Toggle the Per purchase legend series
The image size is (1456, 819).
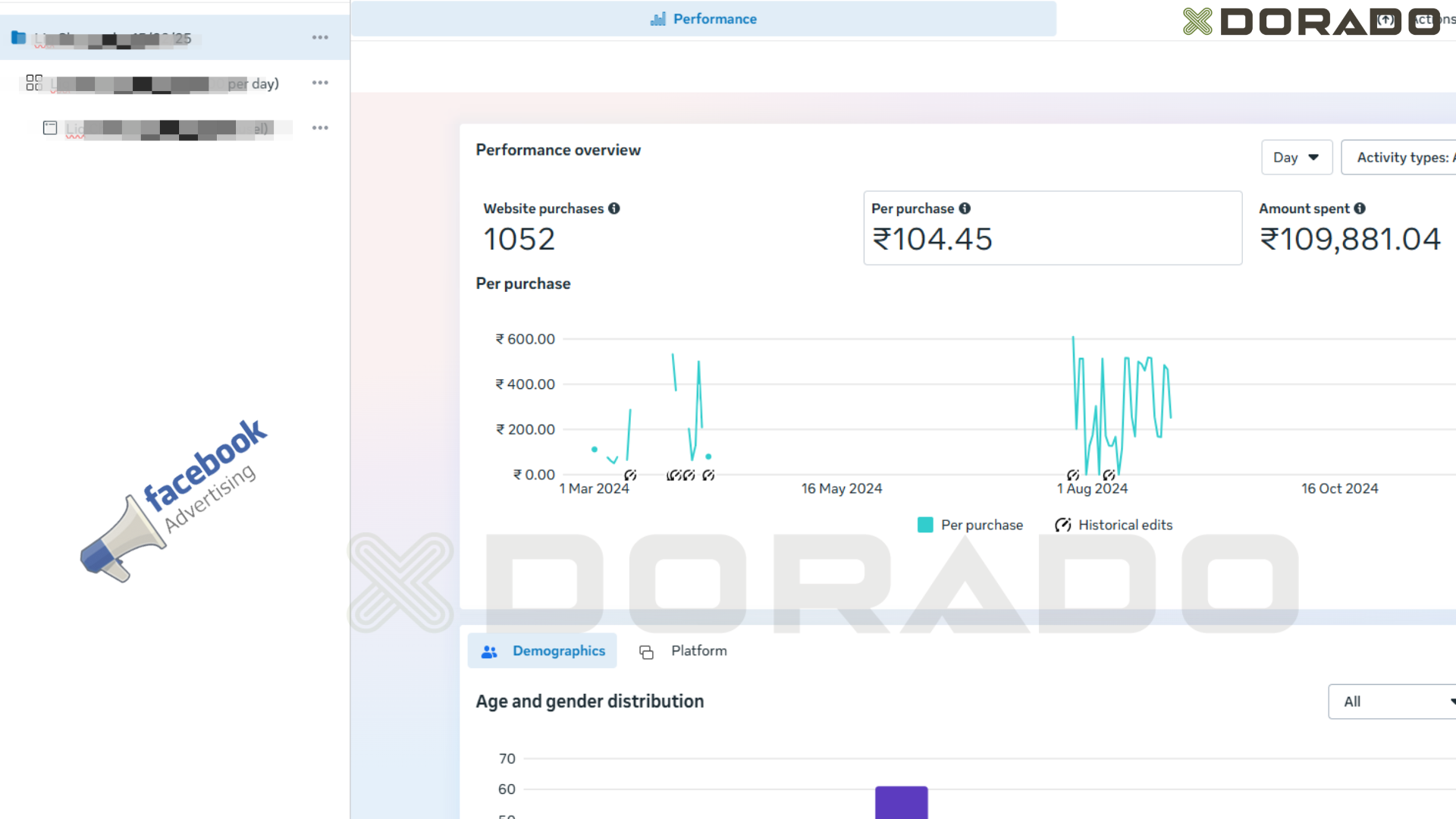click(970, 525)
